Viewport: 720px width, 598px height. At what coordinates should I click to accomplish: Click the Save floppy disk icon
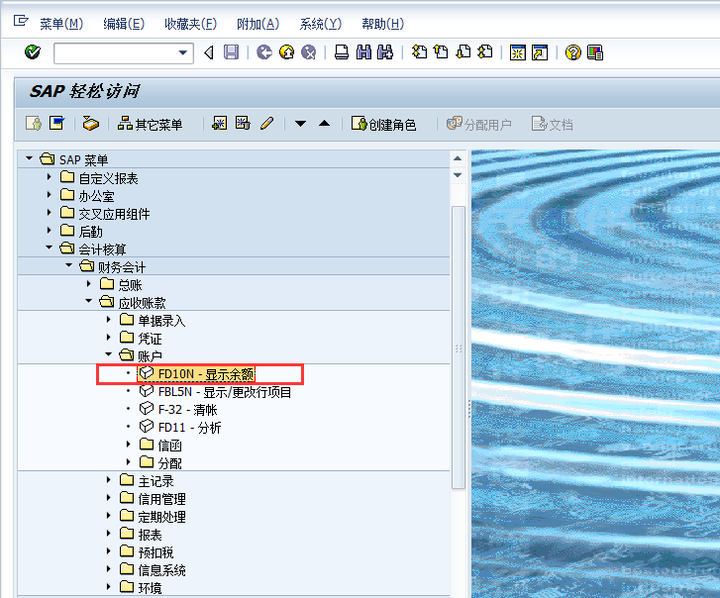coord(231,52)
